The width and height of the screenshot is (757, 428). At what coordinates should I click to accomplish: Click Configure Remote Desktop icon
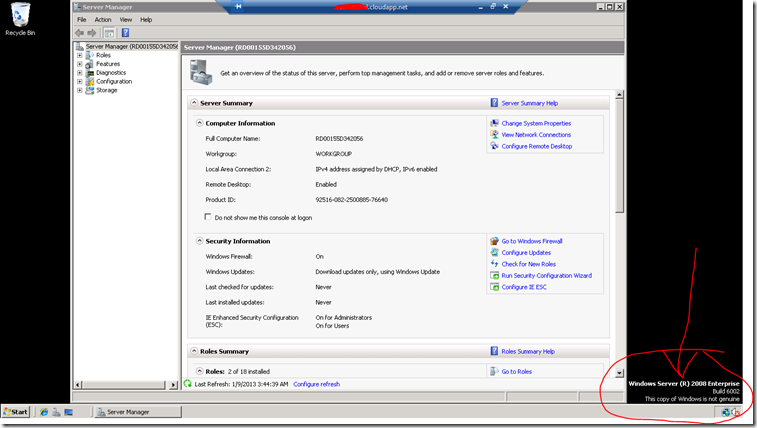(494, 146)
